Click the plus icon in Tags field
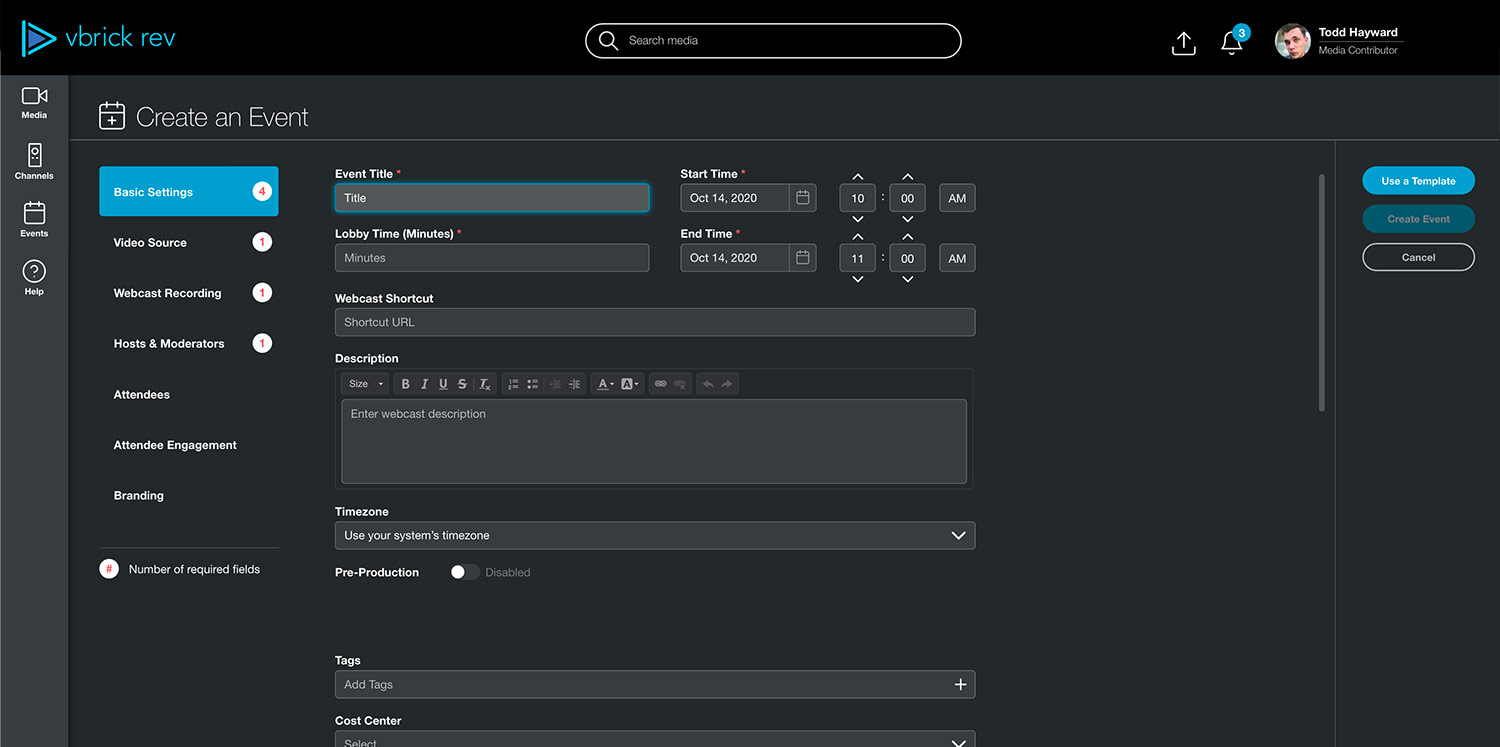The height and width of the screenshot is (747, 1500). (960, 685)
